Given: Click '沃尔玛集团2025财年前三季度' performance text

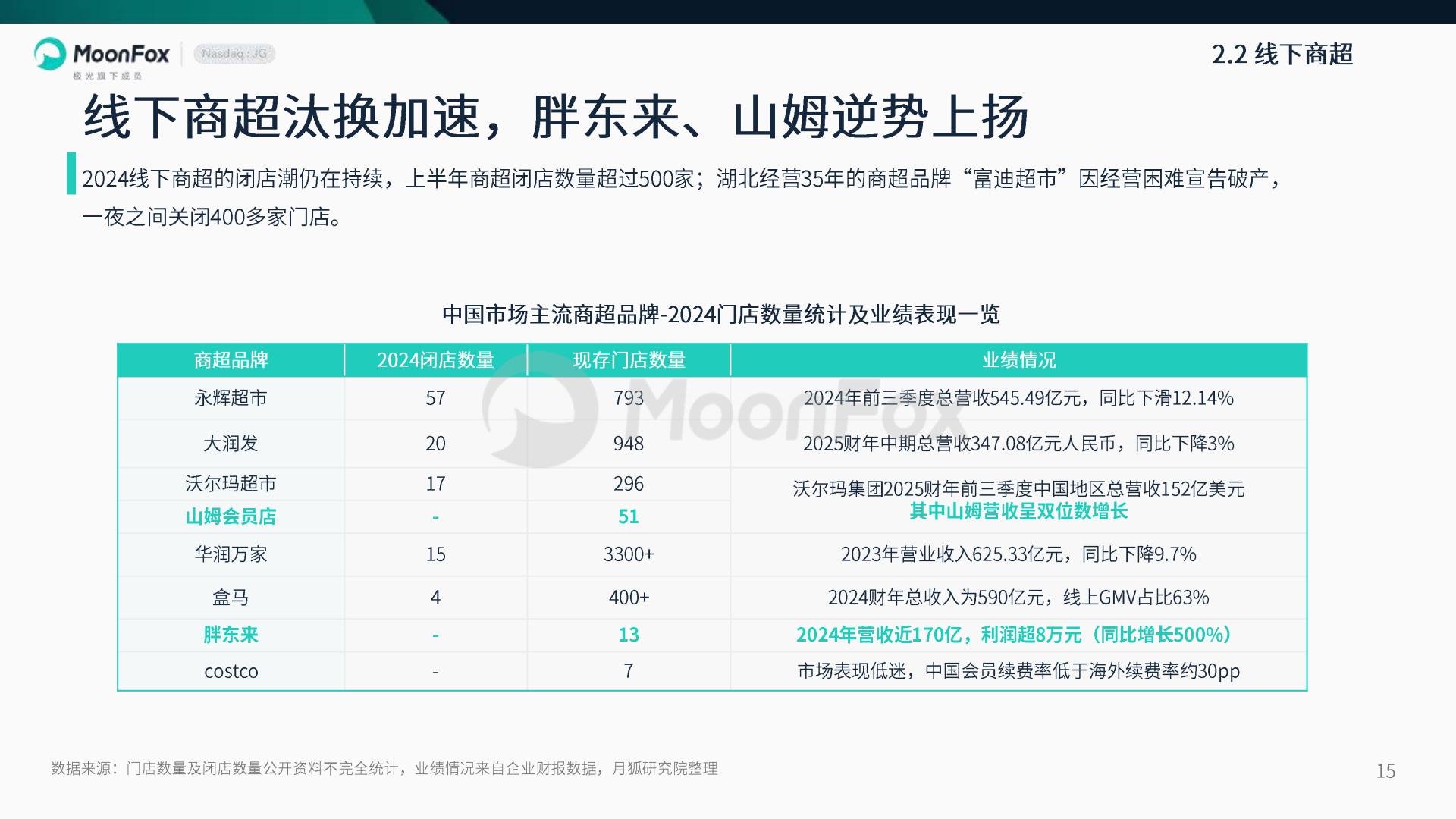Looking at the screenshot, I should point(1018,489).
